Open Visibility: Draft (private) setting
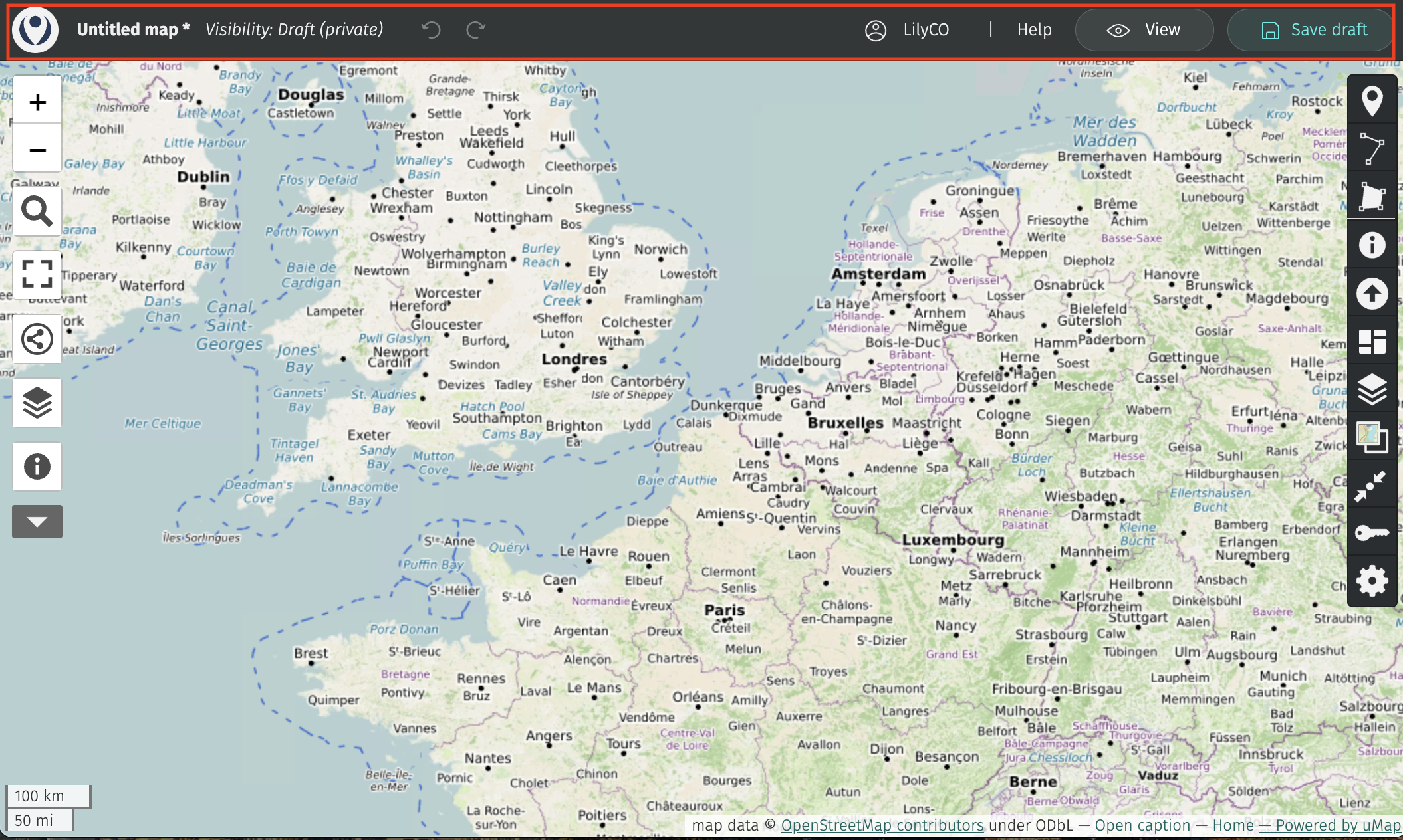This screenshot has width=1403, height=840. (x=294, y=30)
